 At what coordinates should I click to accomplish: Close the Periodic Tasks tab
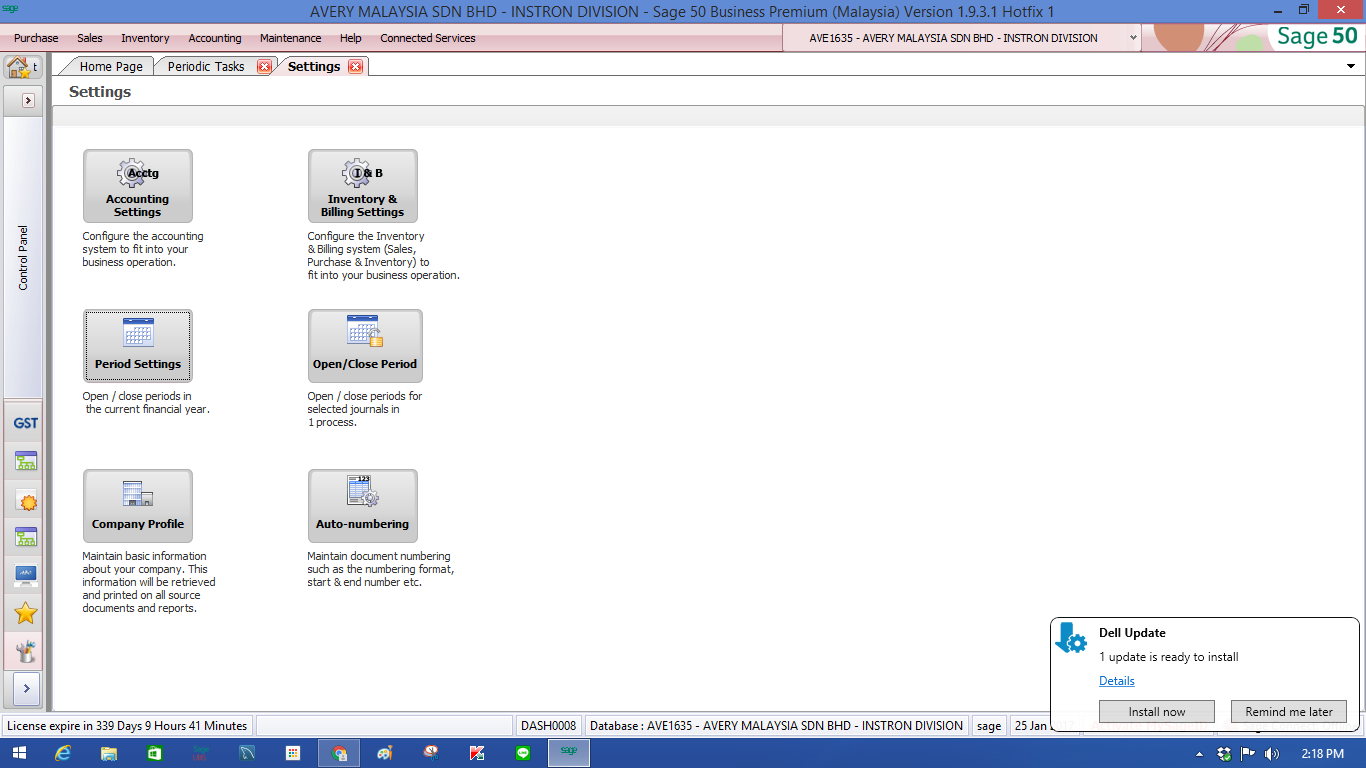(x=264, y=67)
